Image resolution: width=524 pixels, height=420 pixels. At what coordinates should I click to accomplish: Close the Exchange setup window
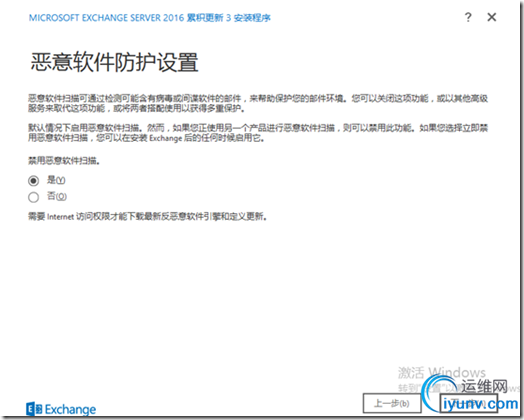[x=492, y=17]
